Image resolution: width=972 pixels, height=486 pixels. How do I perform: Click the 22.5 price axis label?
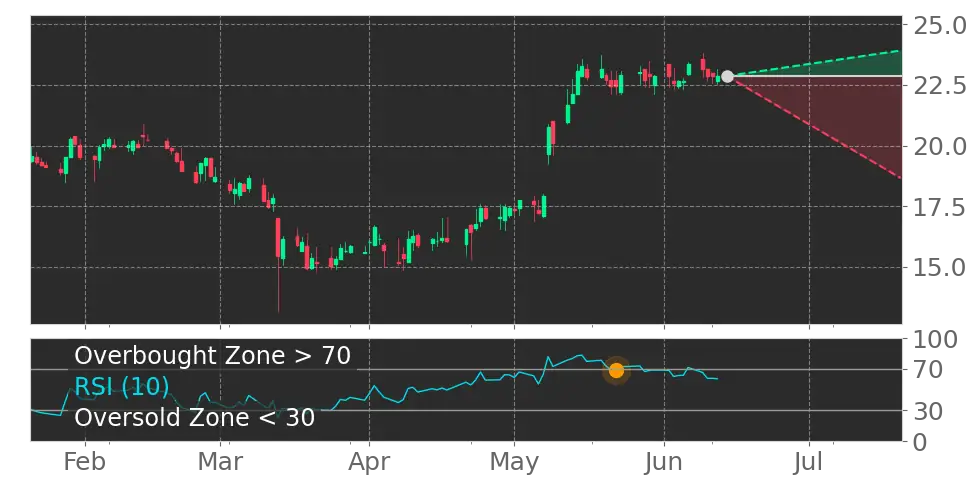[938, 86]
